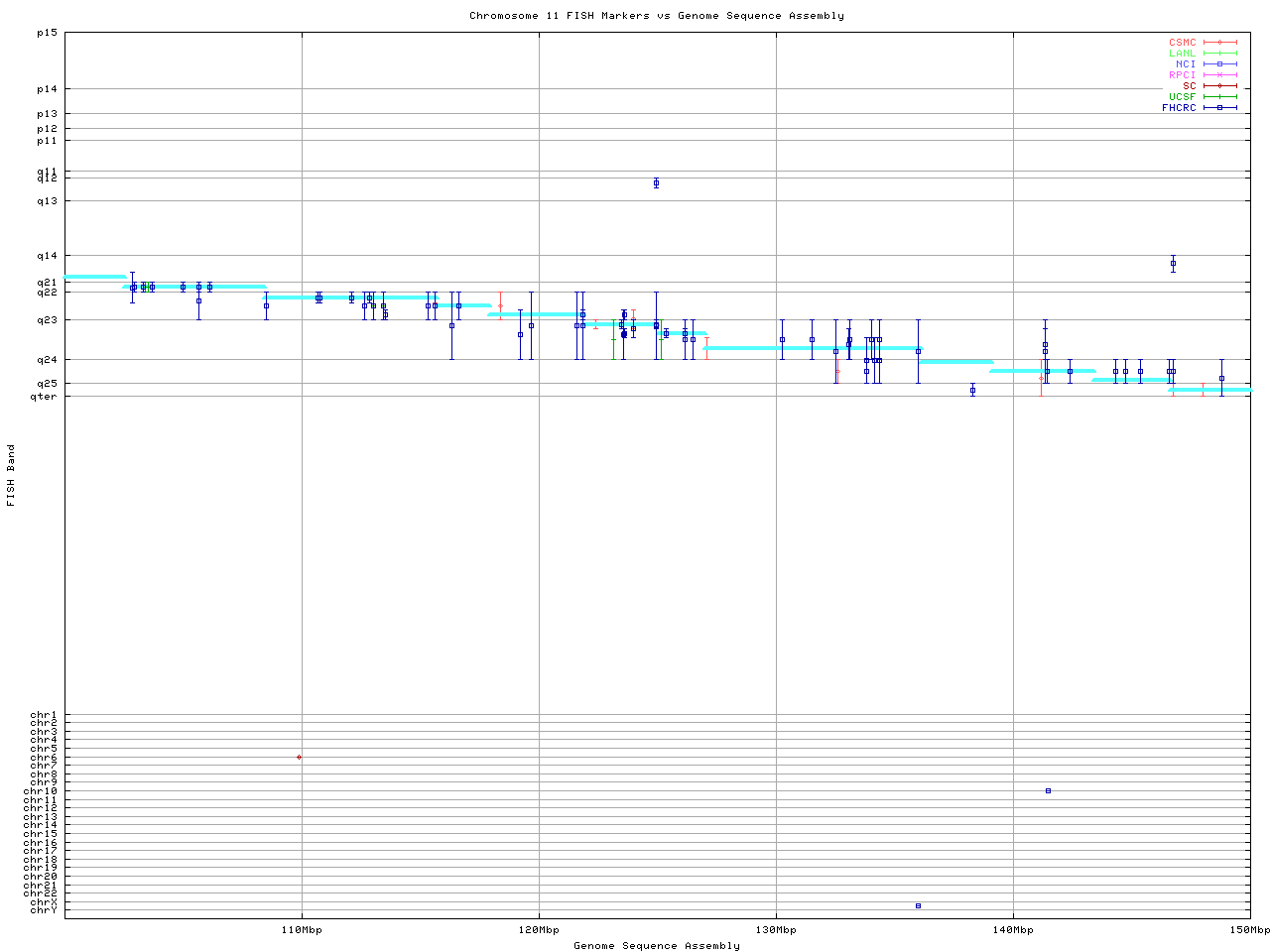The width and height of the screenshot is (1270, 952).
Task: Click the 130Mbp x-axis tick label
Action: click(x=776, y=930)
